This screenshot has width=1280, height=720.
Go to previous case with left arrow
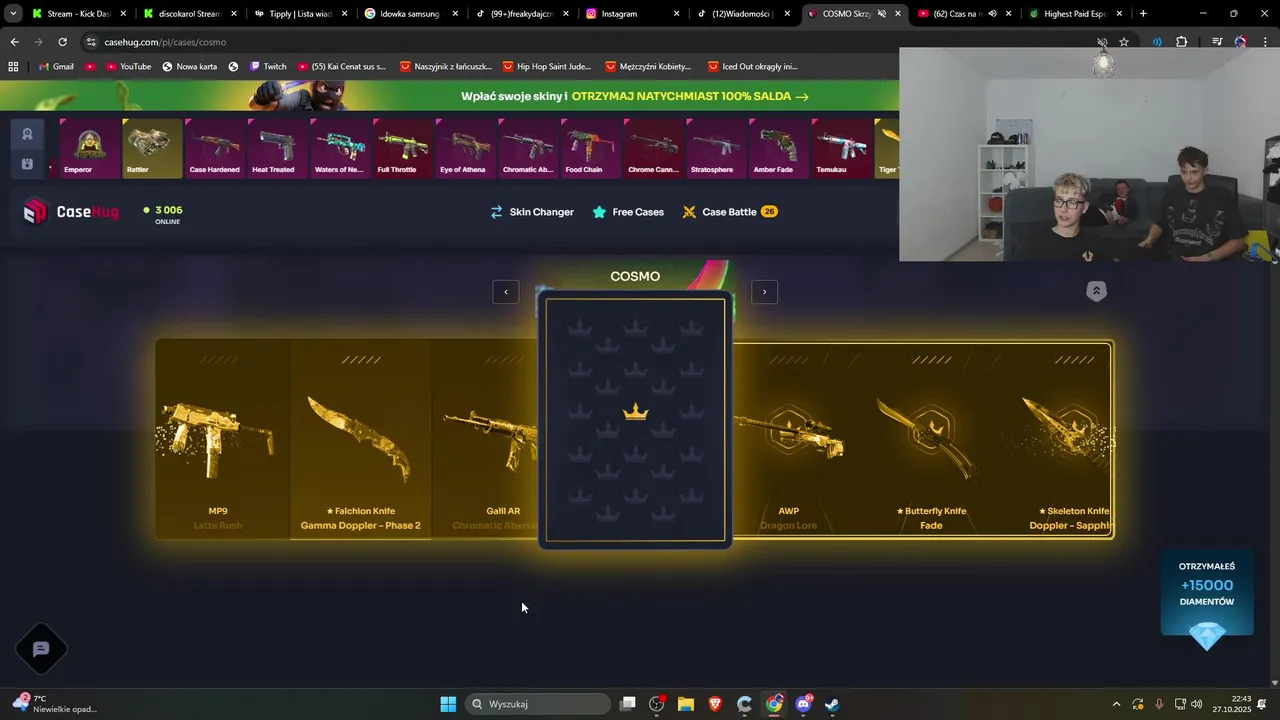click(506, 292)
